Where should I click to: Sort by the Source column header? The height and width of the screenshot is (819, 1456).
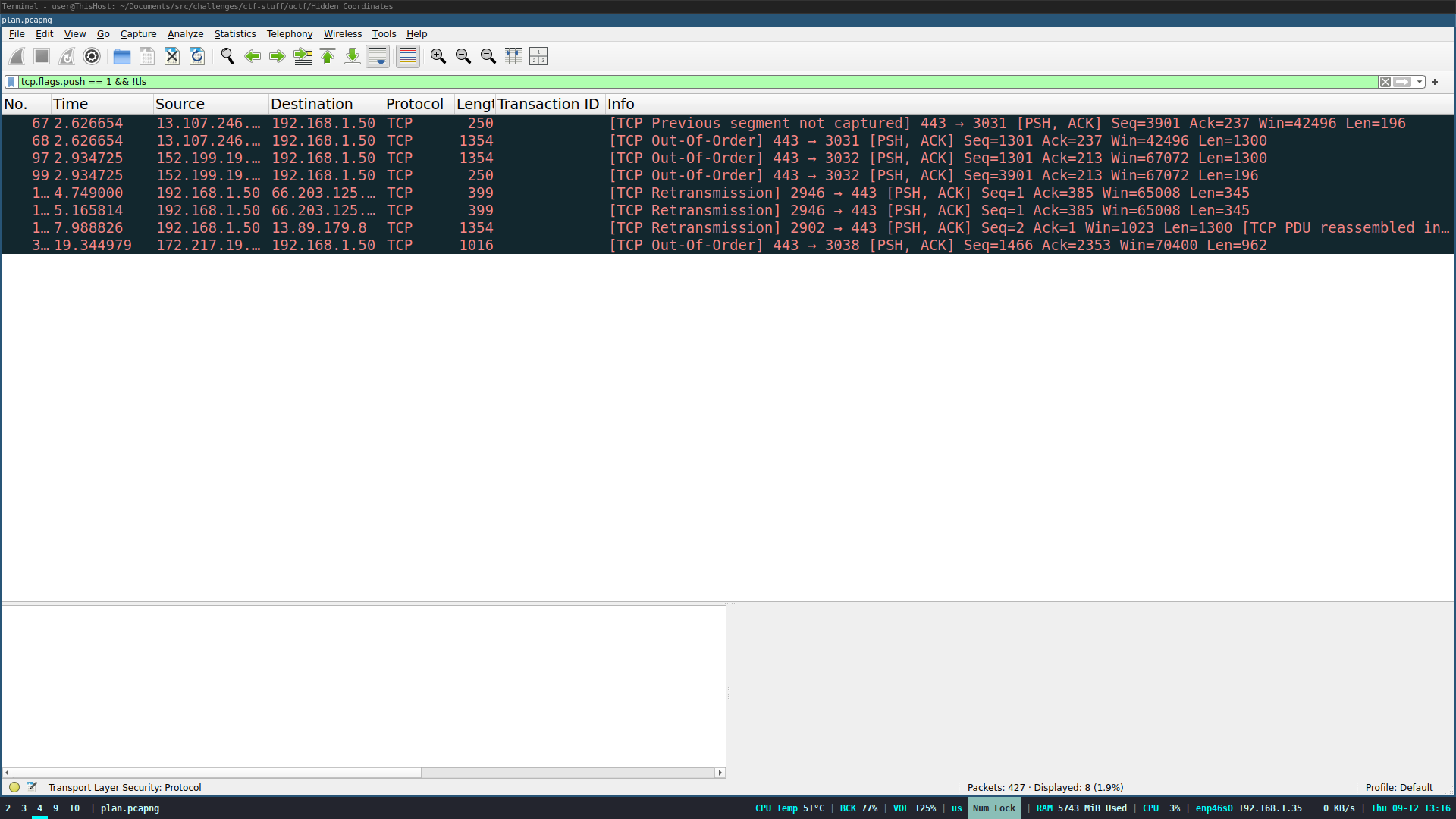[x=211, y=104]
